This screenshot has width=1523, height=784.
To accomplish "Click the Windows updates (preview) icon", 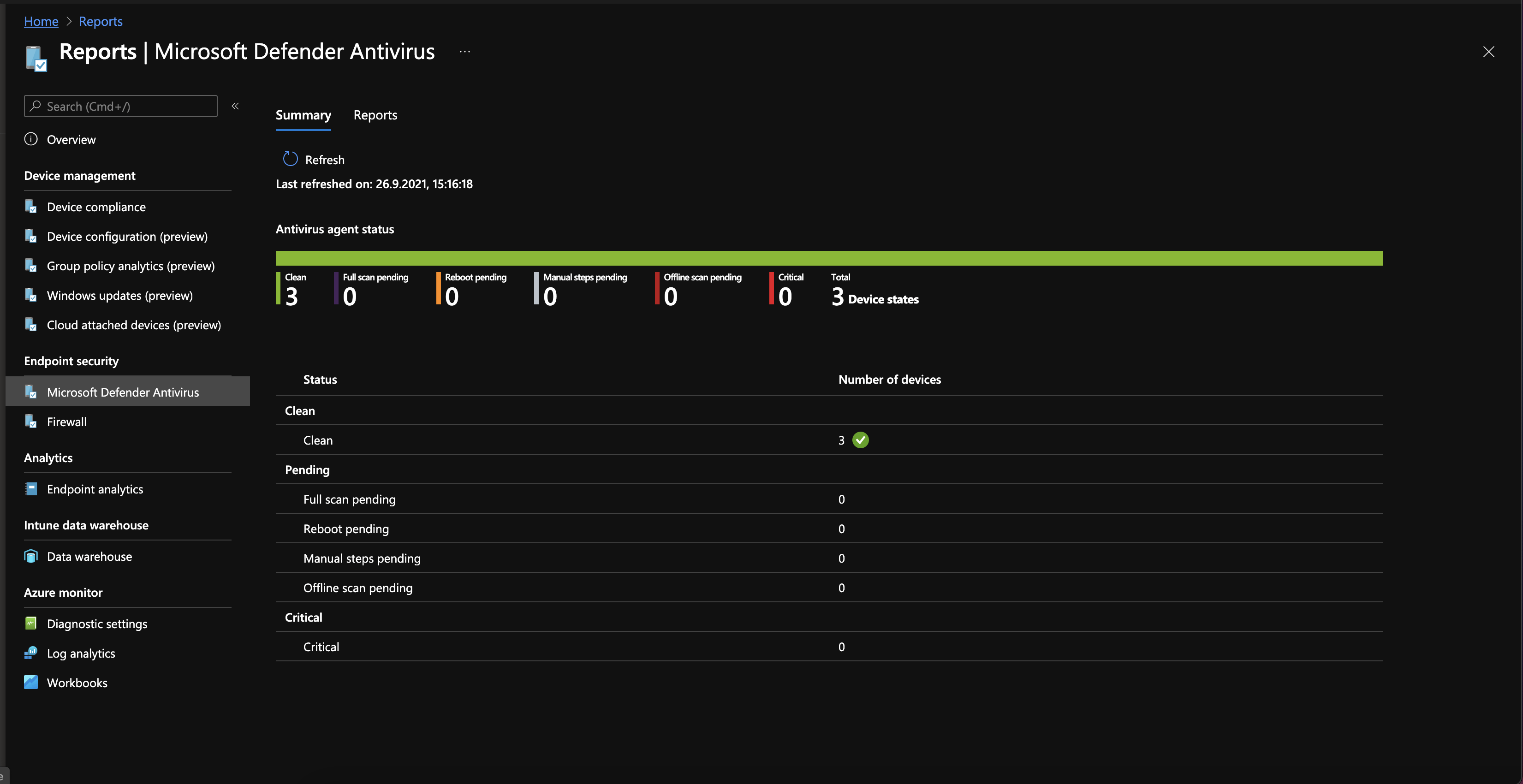I will pos(31,295).
